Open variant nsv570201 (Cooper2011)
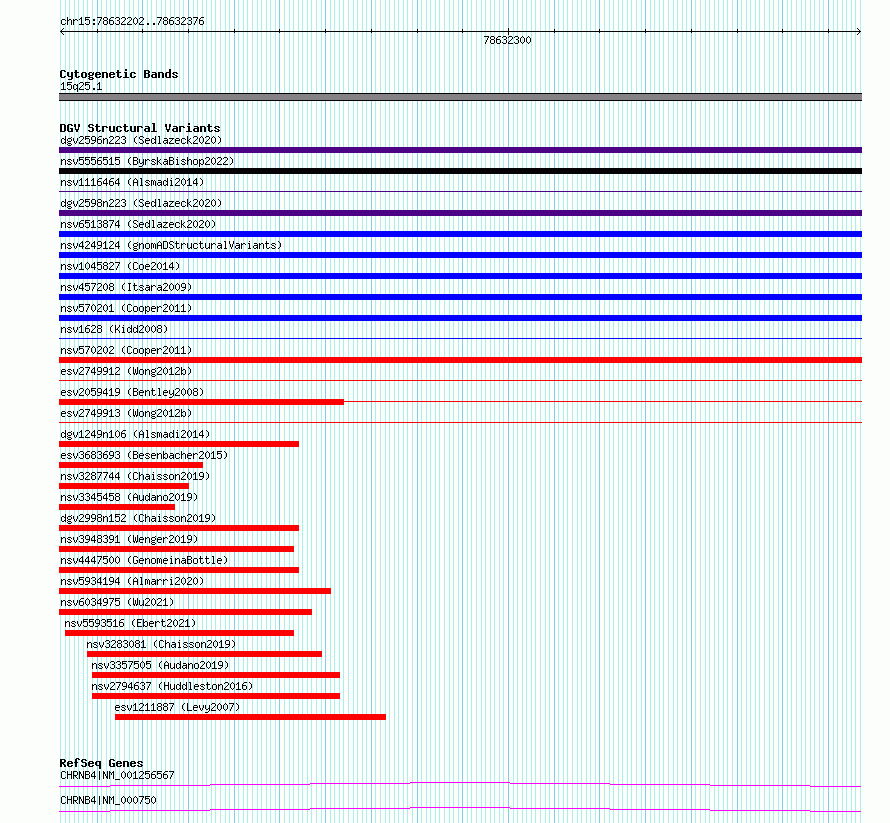 126,308
